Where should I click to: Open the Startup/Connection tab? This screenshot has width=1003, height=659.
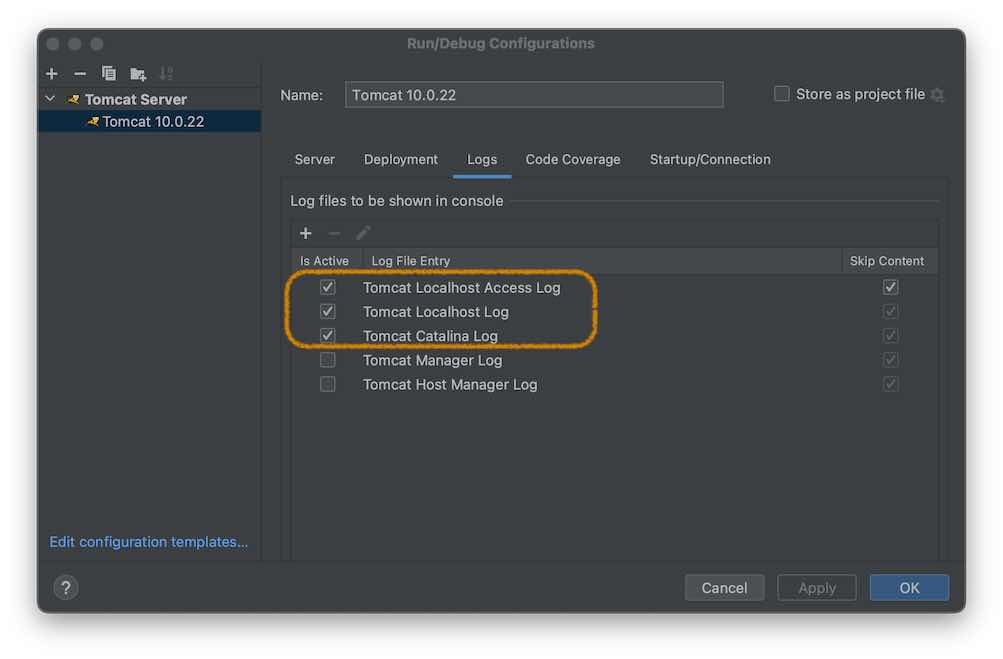(710, 159)
